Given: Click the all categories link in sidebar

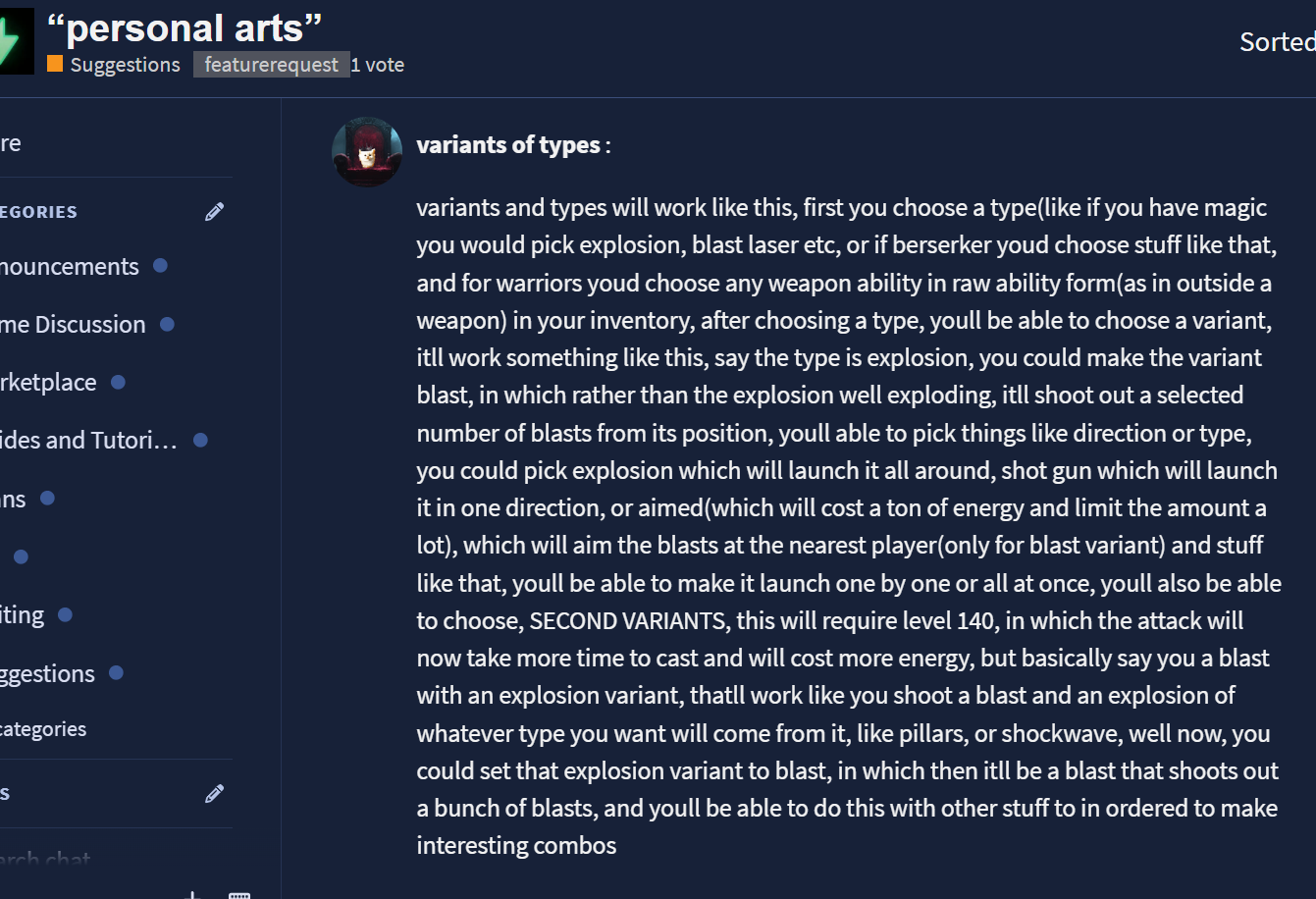Looking at the screenshot, I should point(43,729).
